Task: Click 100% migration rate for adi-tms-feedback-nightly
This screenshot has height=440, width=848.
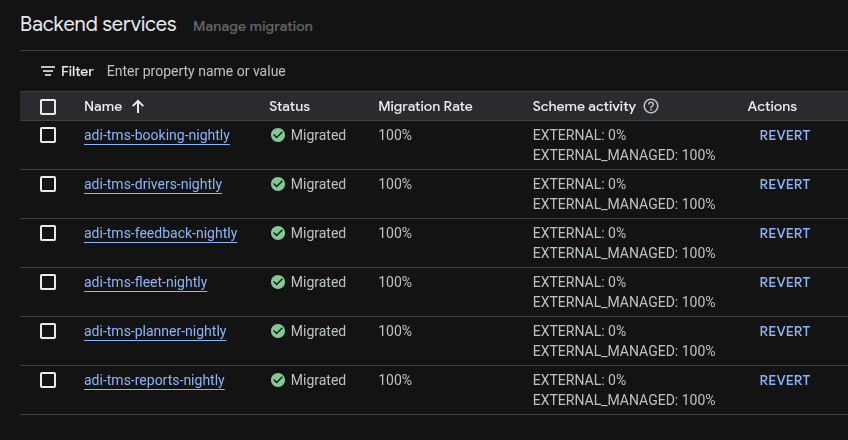Action: 395,233
